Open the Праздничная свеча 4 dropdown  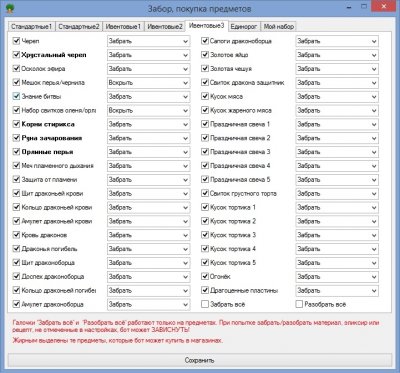(337, 166)
